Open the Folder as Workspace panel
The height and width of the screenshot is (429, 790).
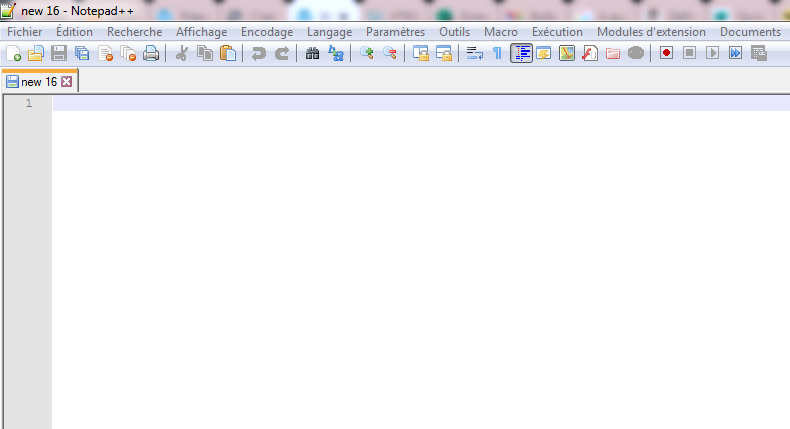(613, 53)
